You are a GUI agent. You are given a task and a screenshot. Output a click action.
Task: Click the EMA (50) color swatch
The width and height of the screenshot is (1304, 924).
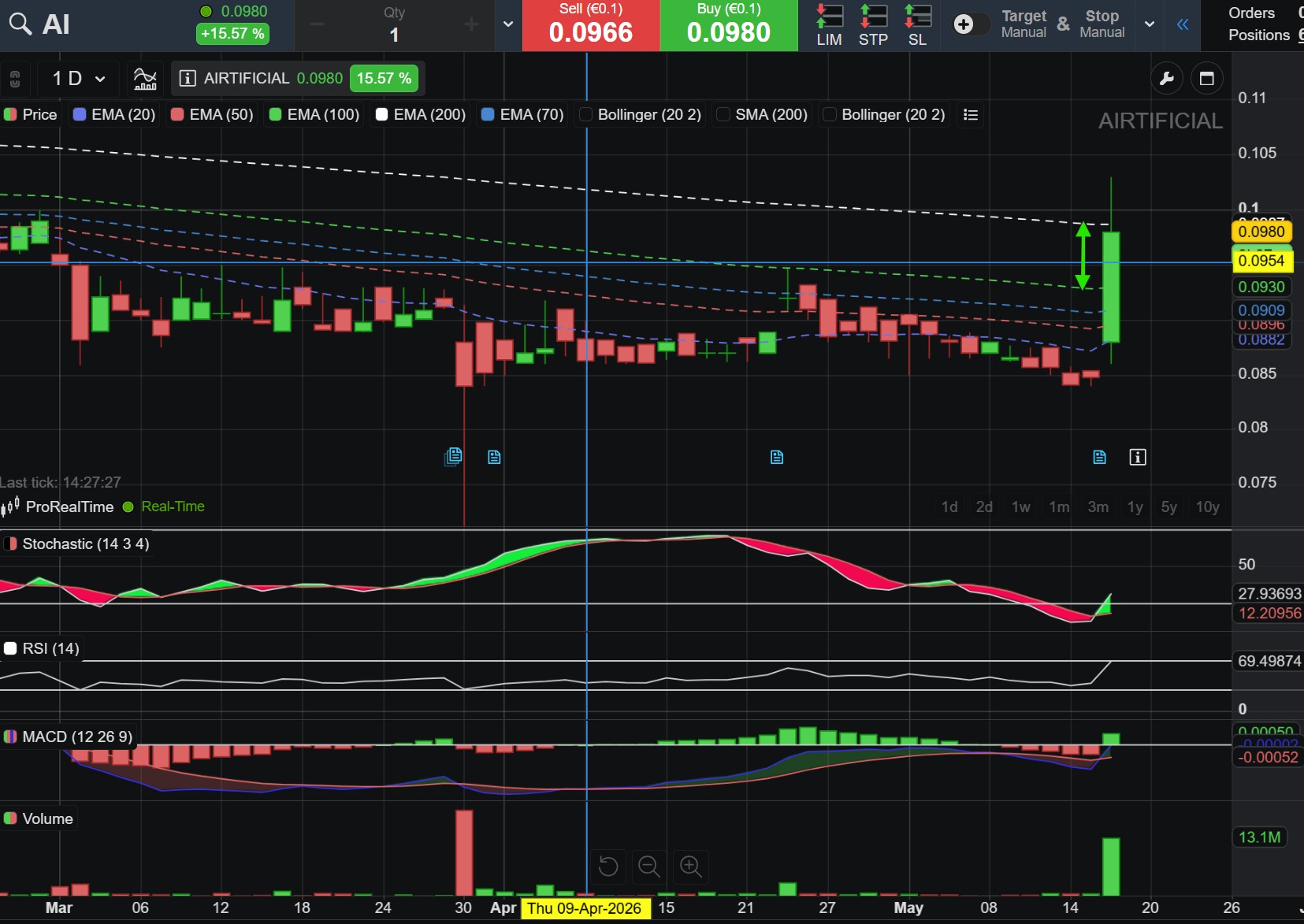(x=177, y=115)
